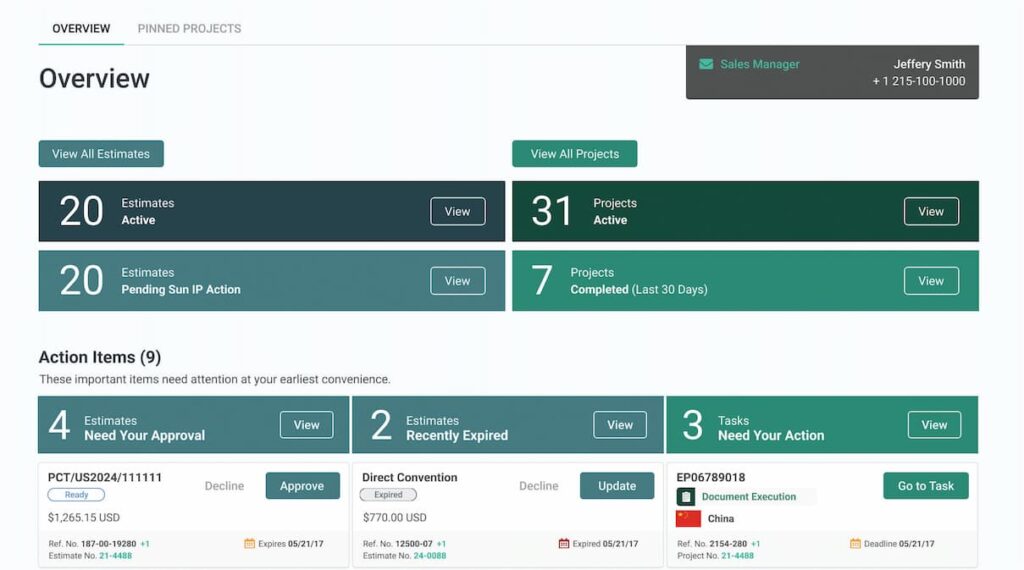
Task: Open estimate number 21-4488 link
Action: click(x=115, y=556)
